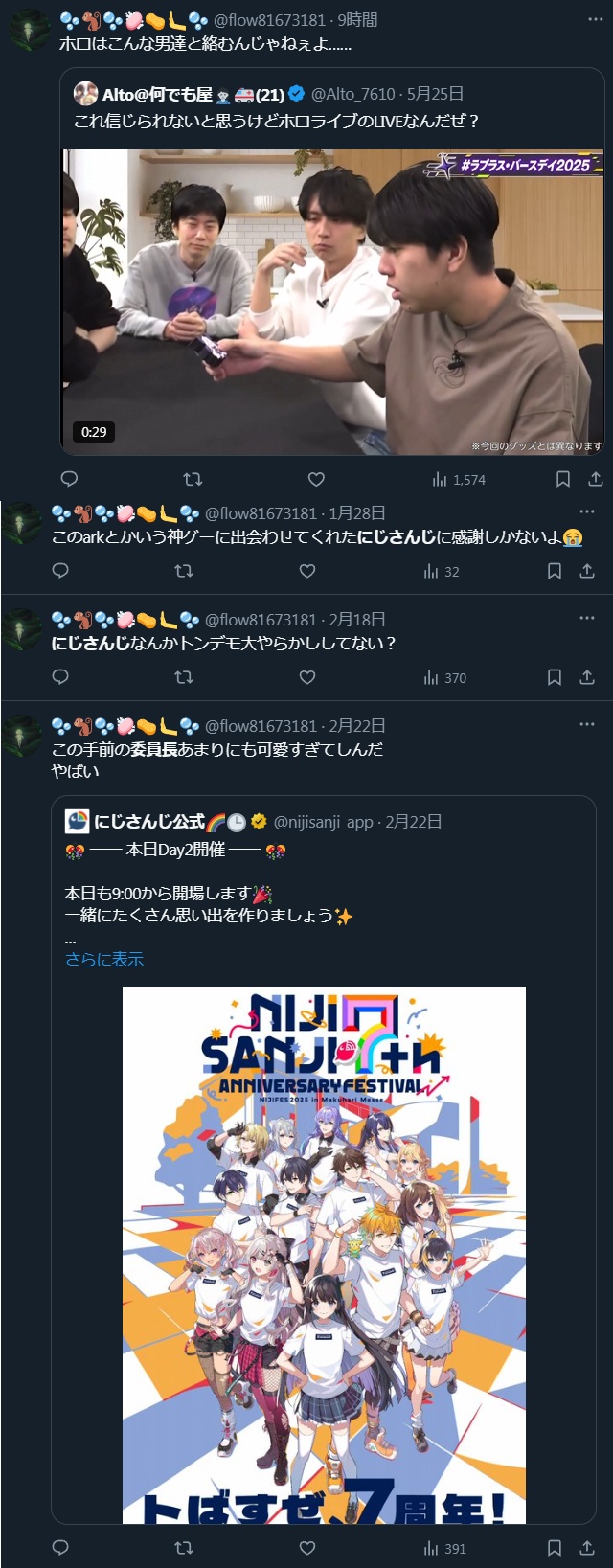Screen dimensions: 613x1568
Task: Like the tweet with 1,574 views
Action: coord(316,479)
